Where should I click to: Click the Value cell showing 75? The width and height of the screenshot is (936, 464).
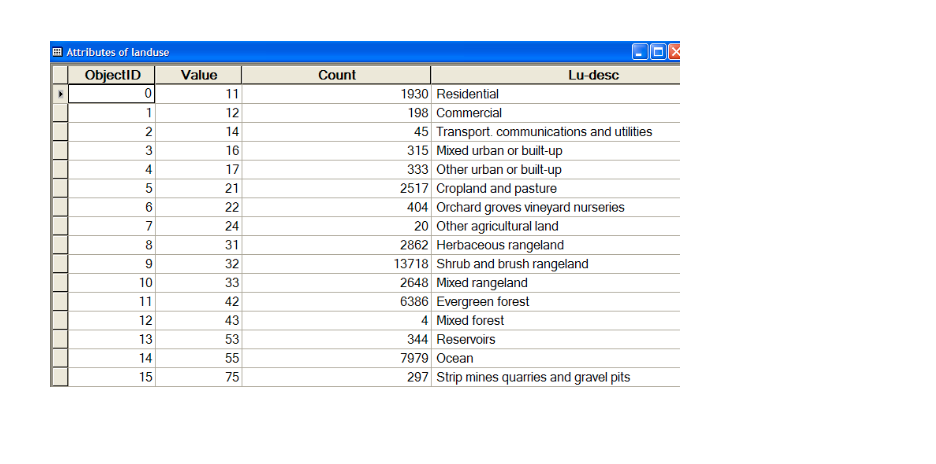pos(199,377)
